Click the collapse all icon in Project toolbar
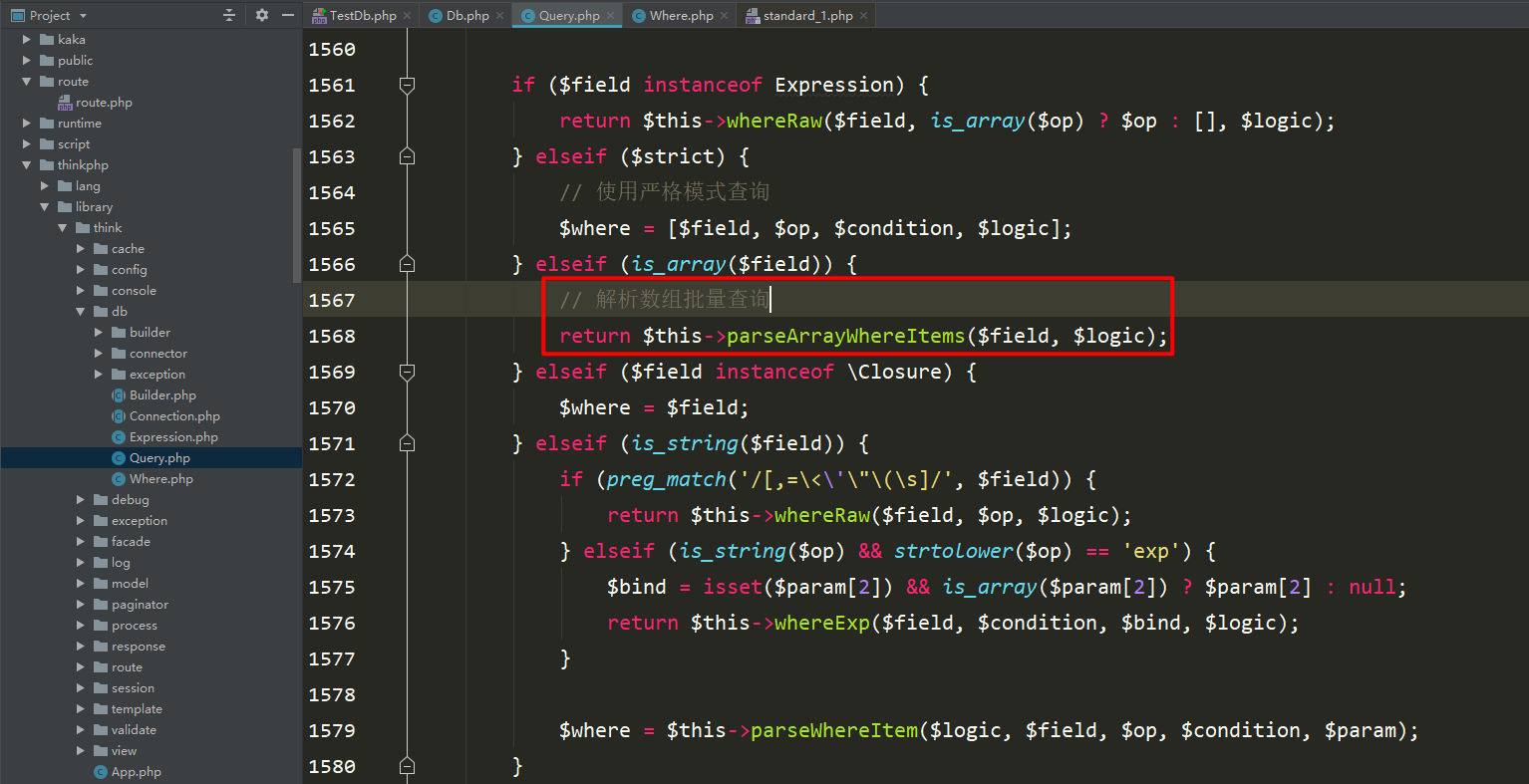The width and height of the screenshot is (1529, 784). coord(229,15)
